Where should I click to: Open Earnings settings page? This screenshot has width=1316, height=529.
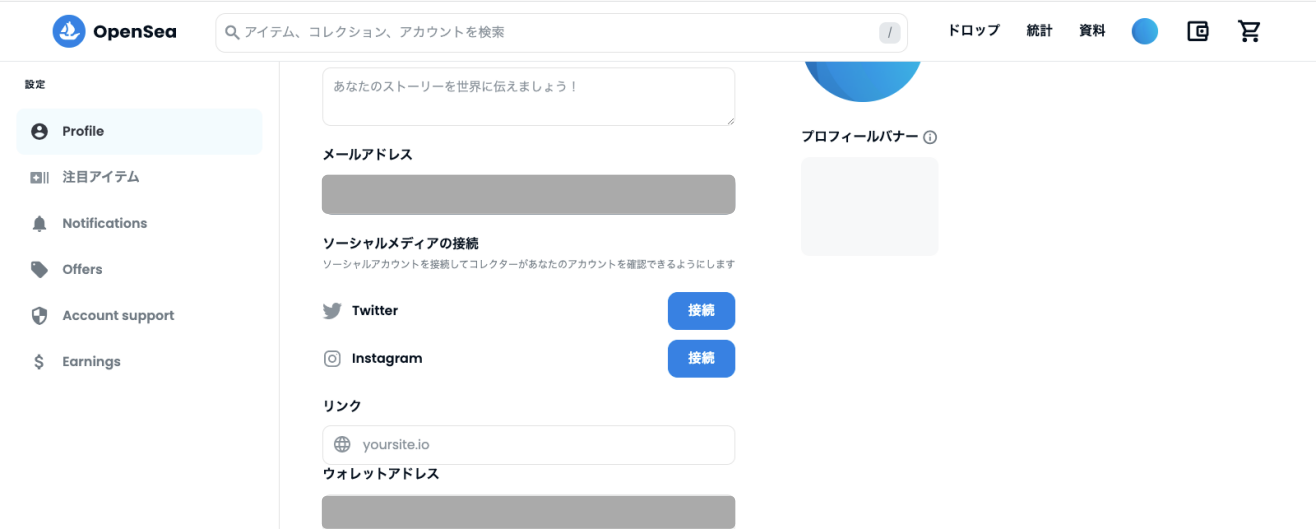click(x=91, y=361)
